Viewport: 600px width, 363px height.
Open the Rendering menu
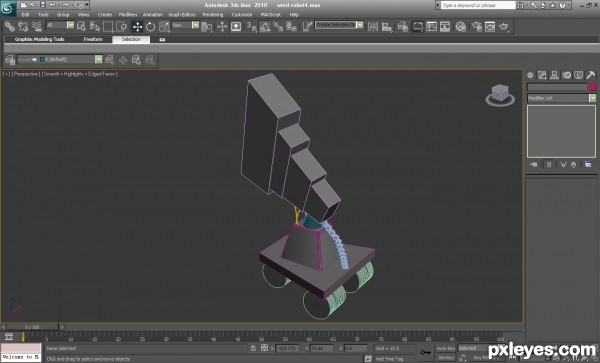[213, 15]
